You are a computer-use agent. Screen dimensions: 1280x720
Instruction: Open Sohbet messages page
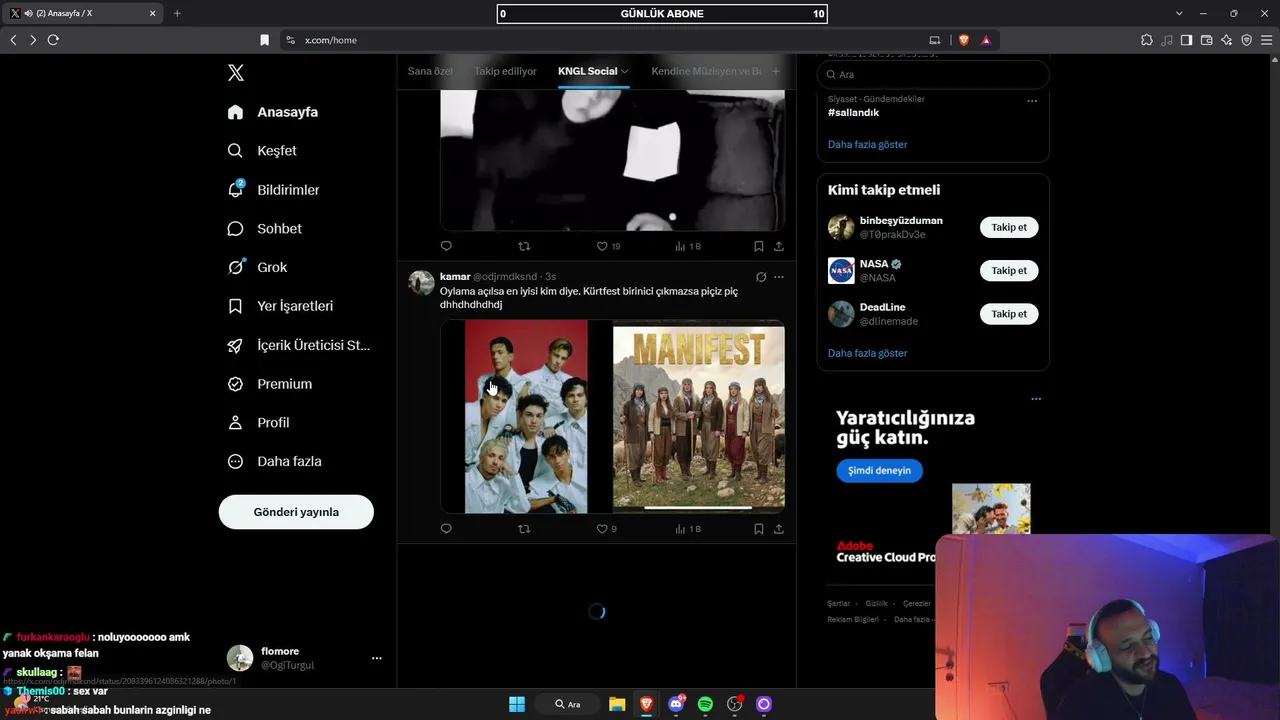click(265, 229)
